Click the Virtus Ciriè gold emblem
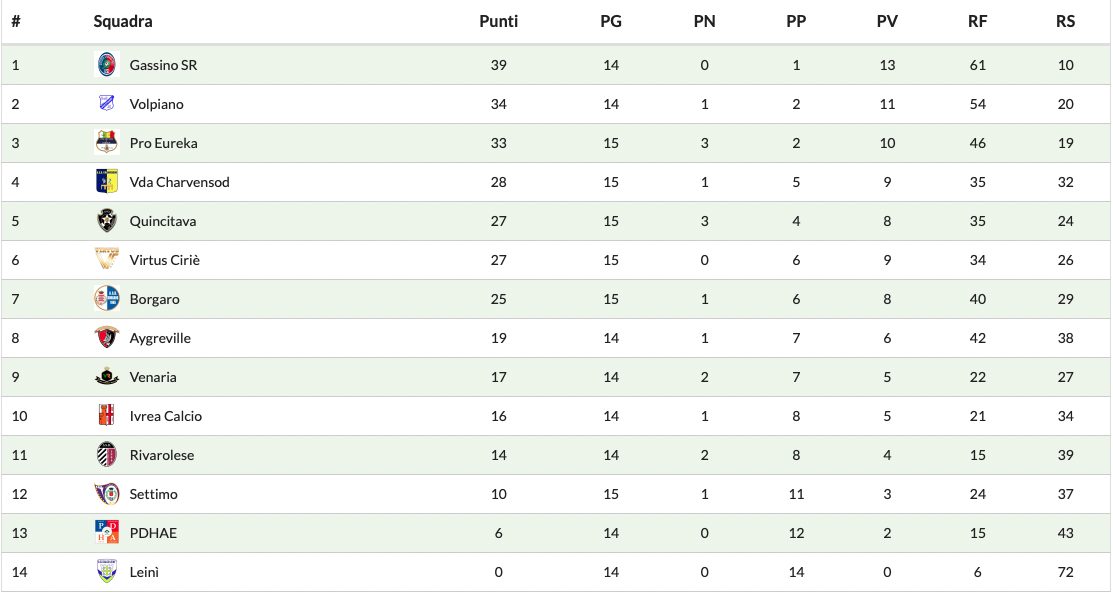The width and height of the screenshot is (1113, 592). pyautogui.click(x=106, y=260)
